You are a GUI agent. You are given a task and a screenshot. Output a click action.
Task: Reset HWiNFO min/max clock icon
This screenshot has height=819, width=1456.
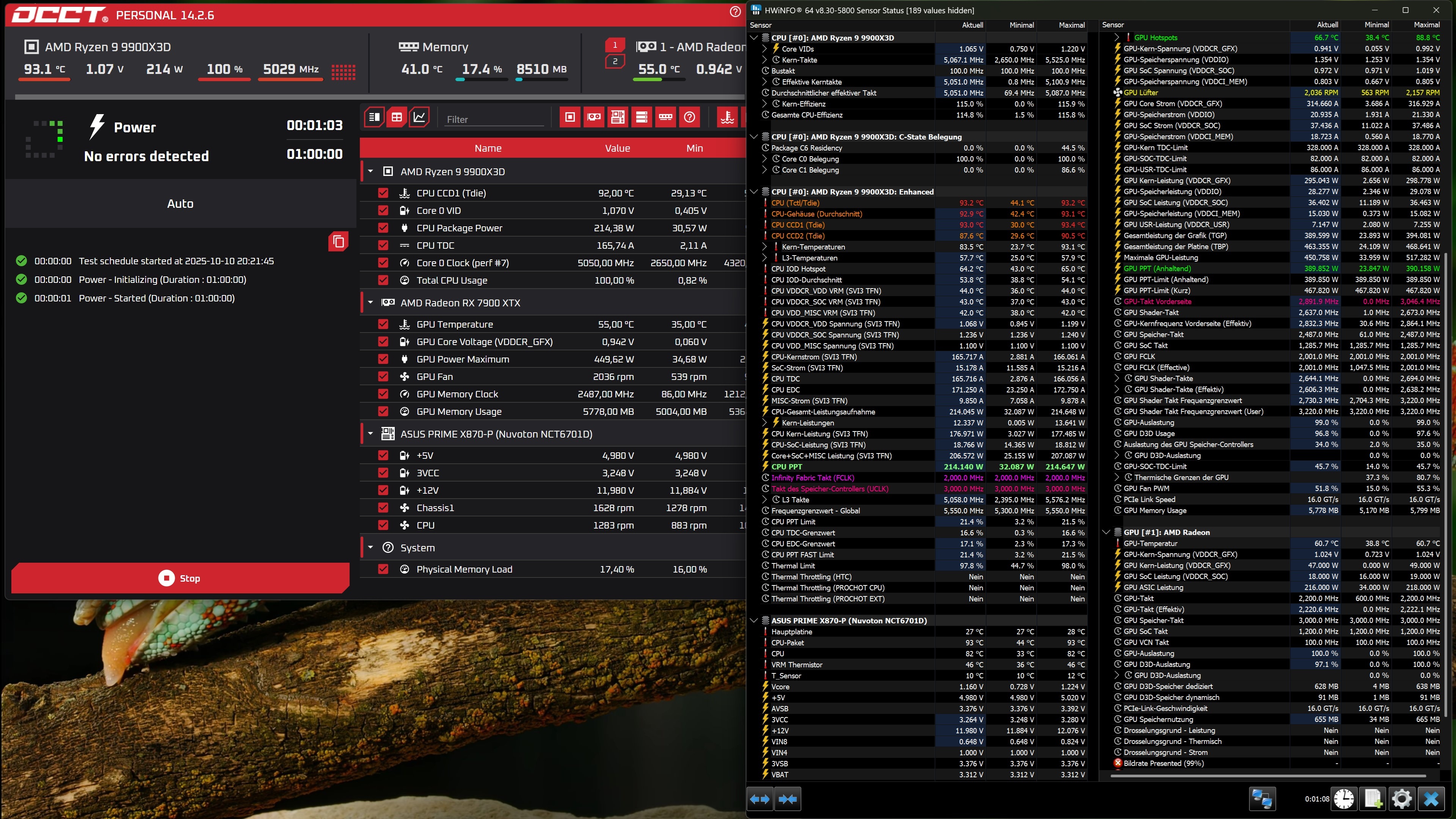click(1344, 799)
